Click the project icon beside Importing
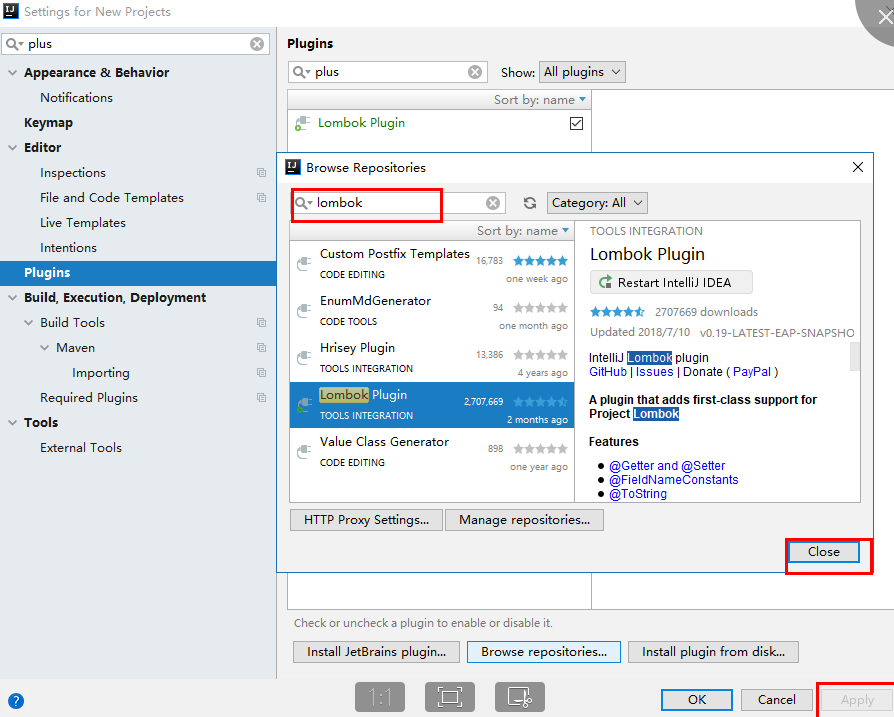This screenshot has width=894, height=717. tap(261, 373)
